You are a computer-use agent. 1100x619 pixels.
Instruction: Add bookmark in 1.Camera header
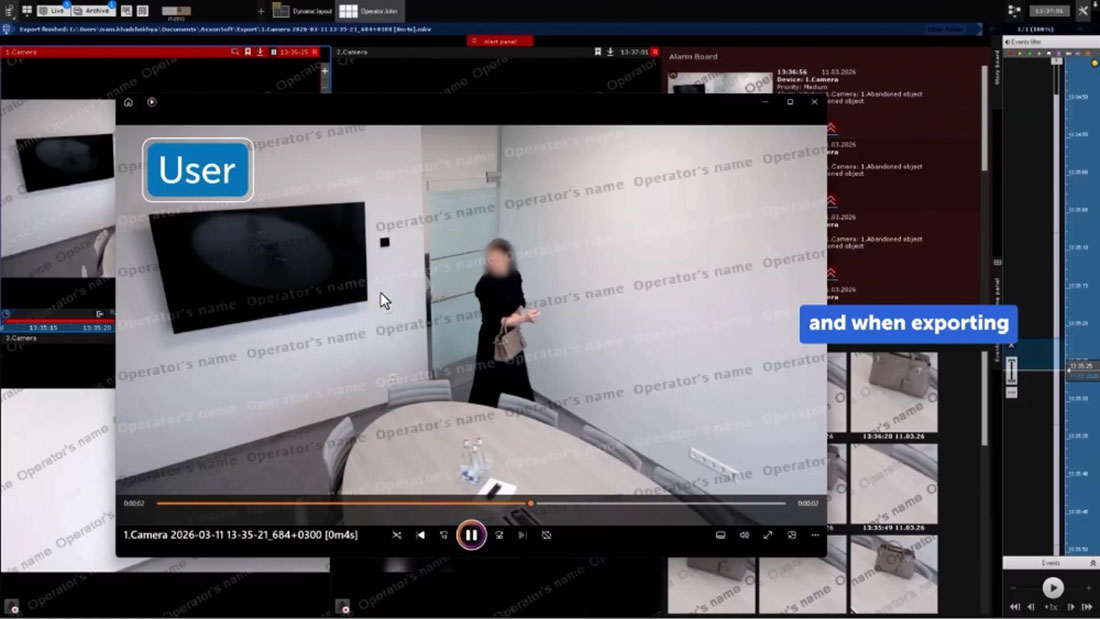point(248,52)
